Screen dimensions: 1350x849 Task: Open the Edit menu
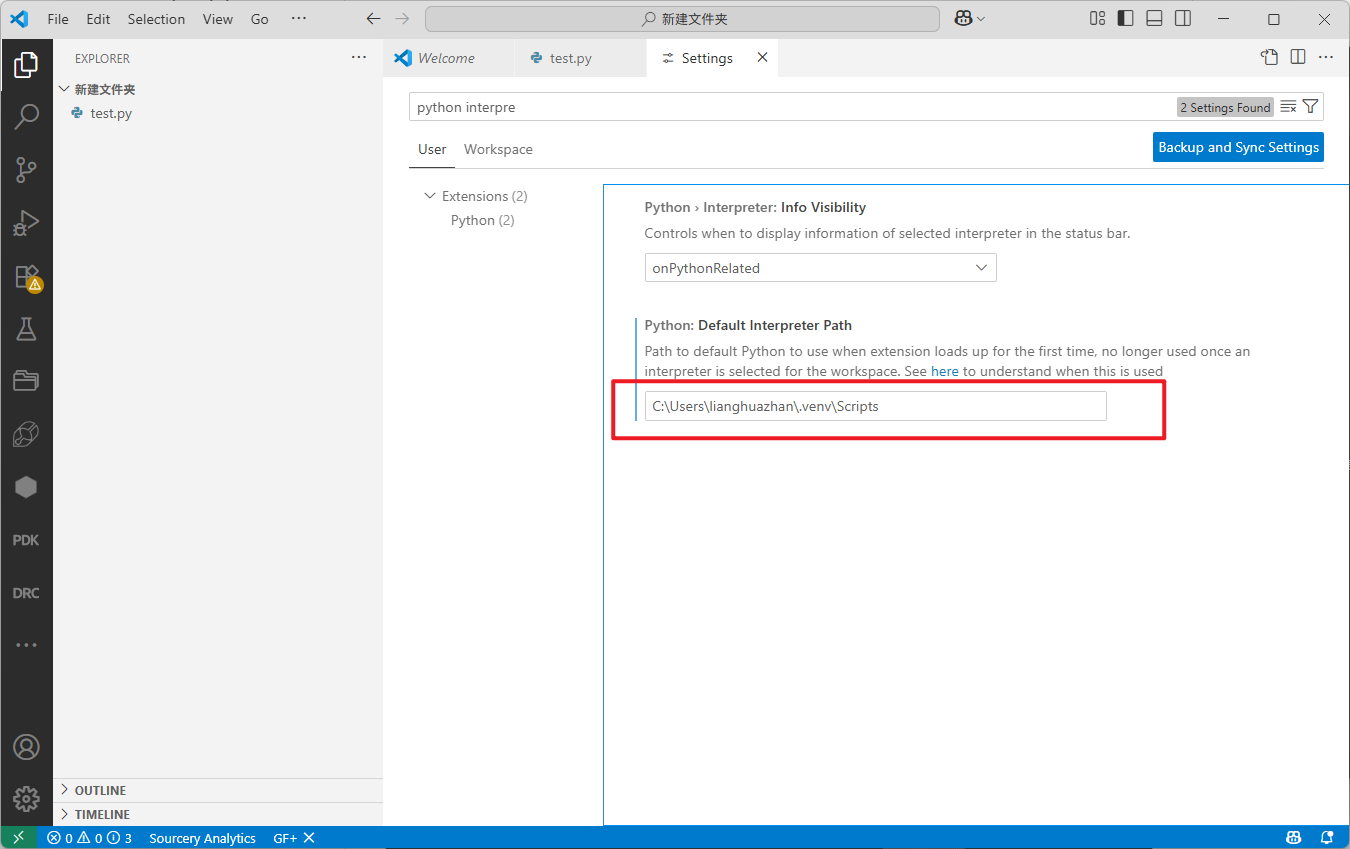coord(98,19)
